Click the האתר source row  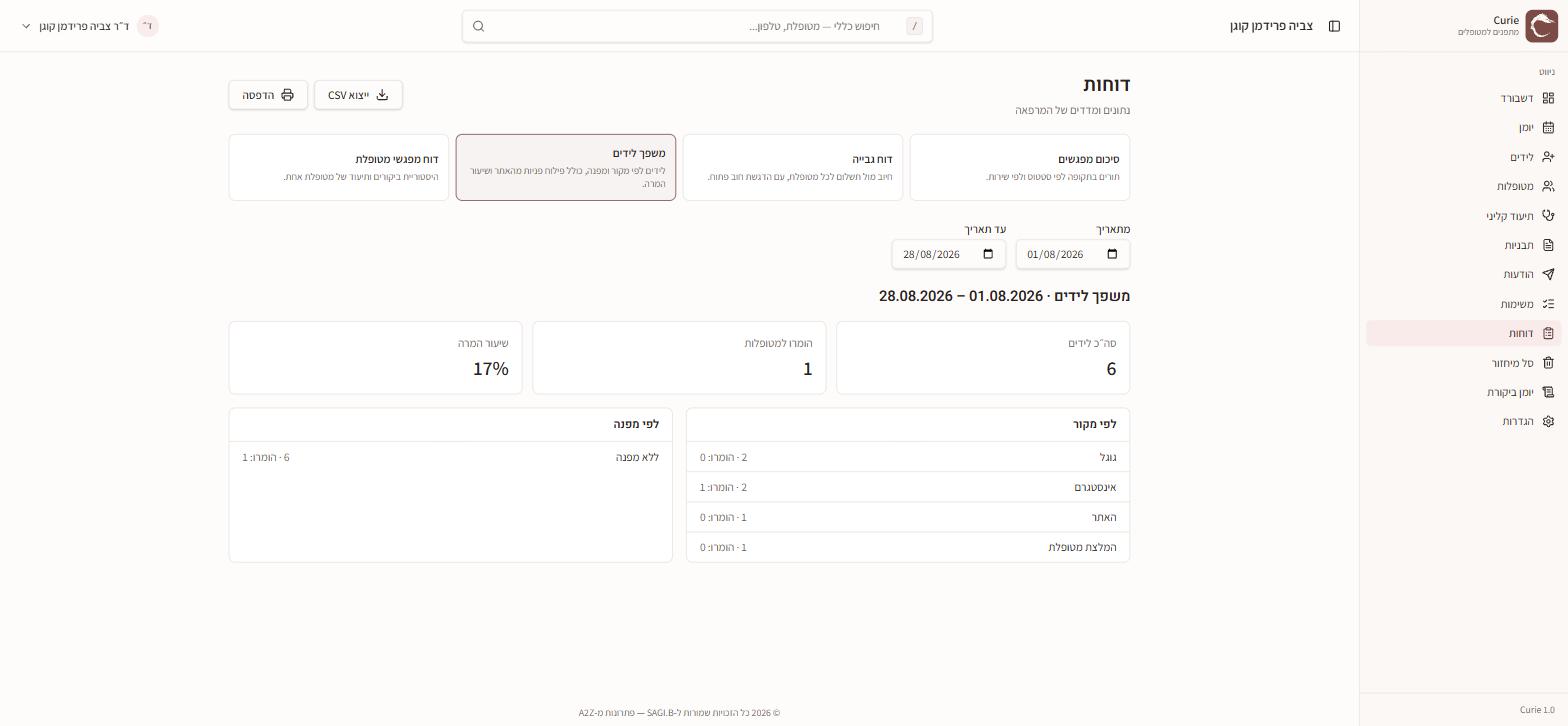908,517
